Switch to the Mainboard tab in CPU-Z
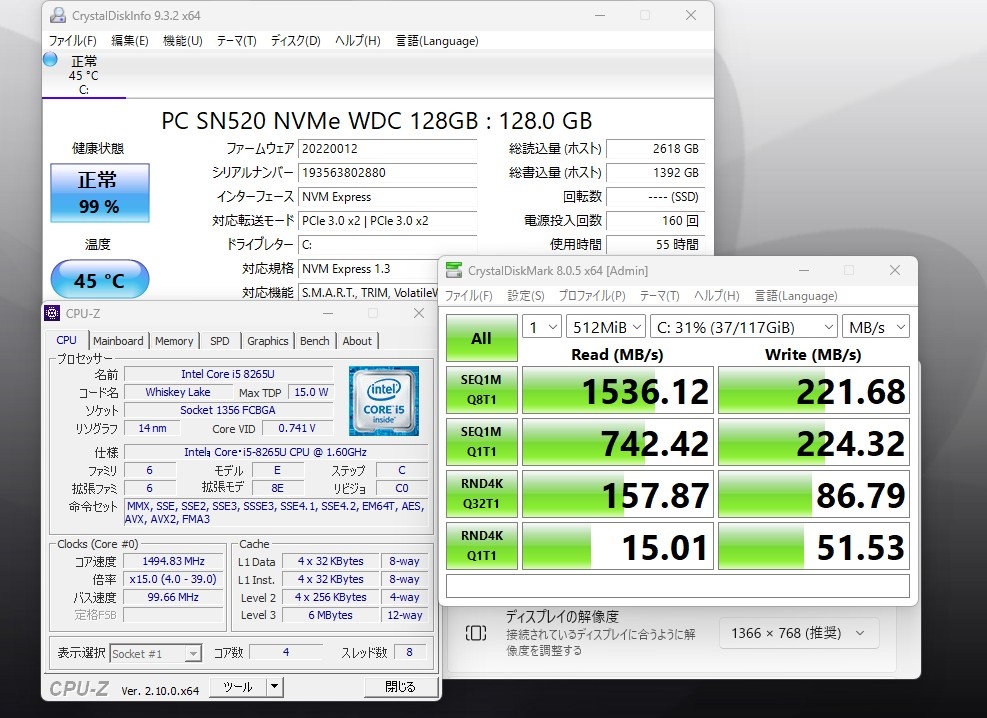The height and width of the screenshot is (718, 987). 118,341
